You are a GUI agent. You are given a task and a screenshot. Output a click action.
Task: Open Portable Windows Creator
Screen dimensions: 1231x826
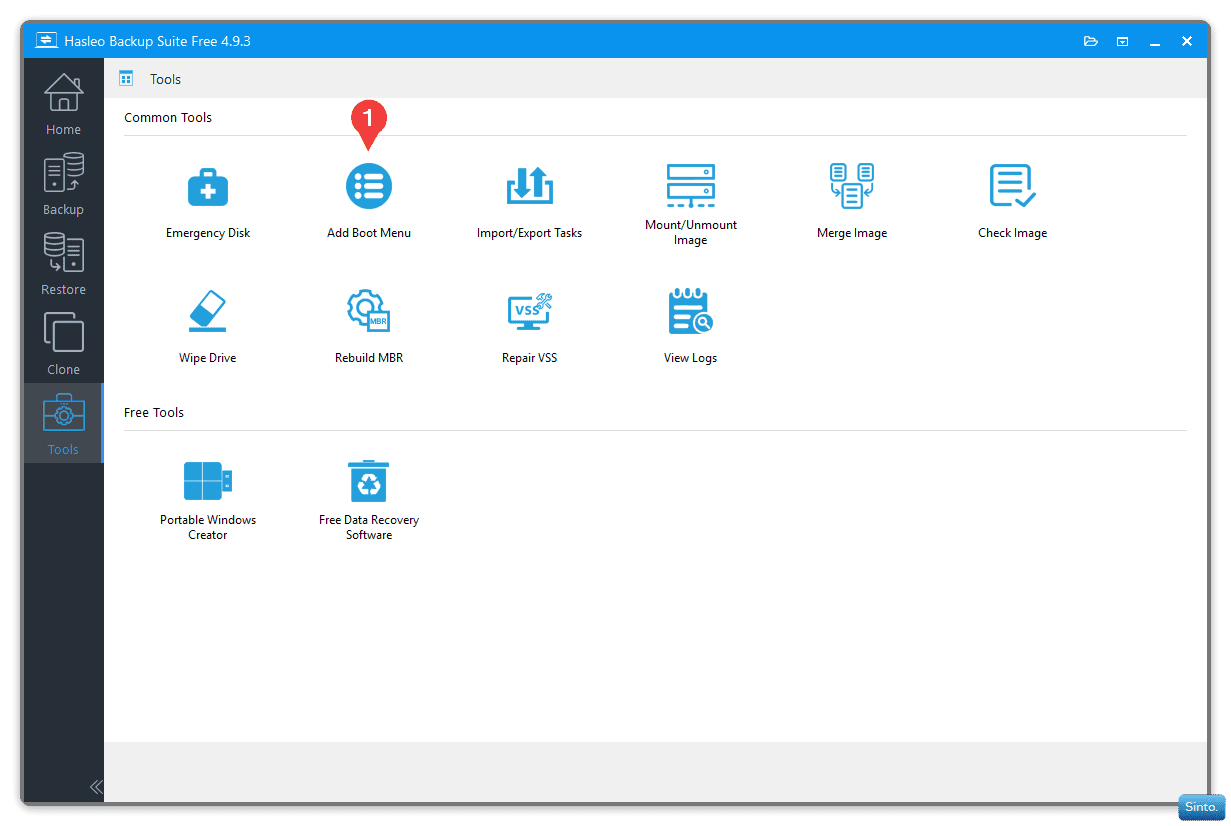click(x=208, y=500)
